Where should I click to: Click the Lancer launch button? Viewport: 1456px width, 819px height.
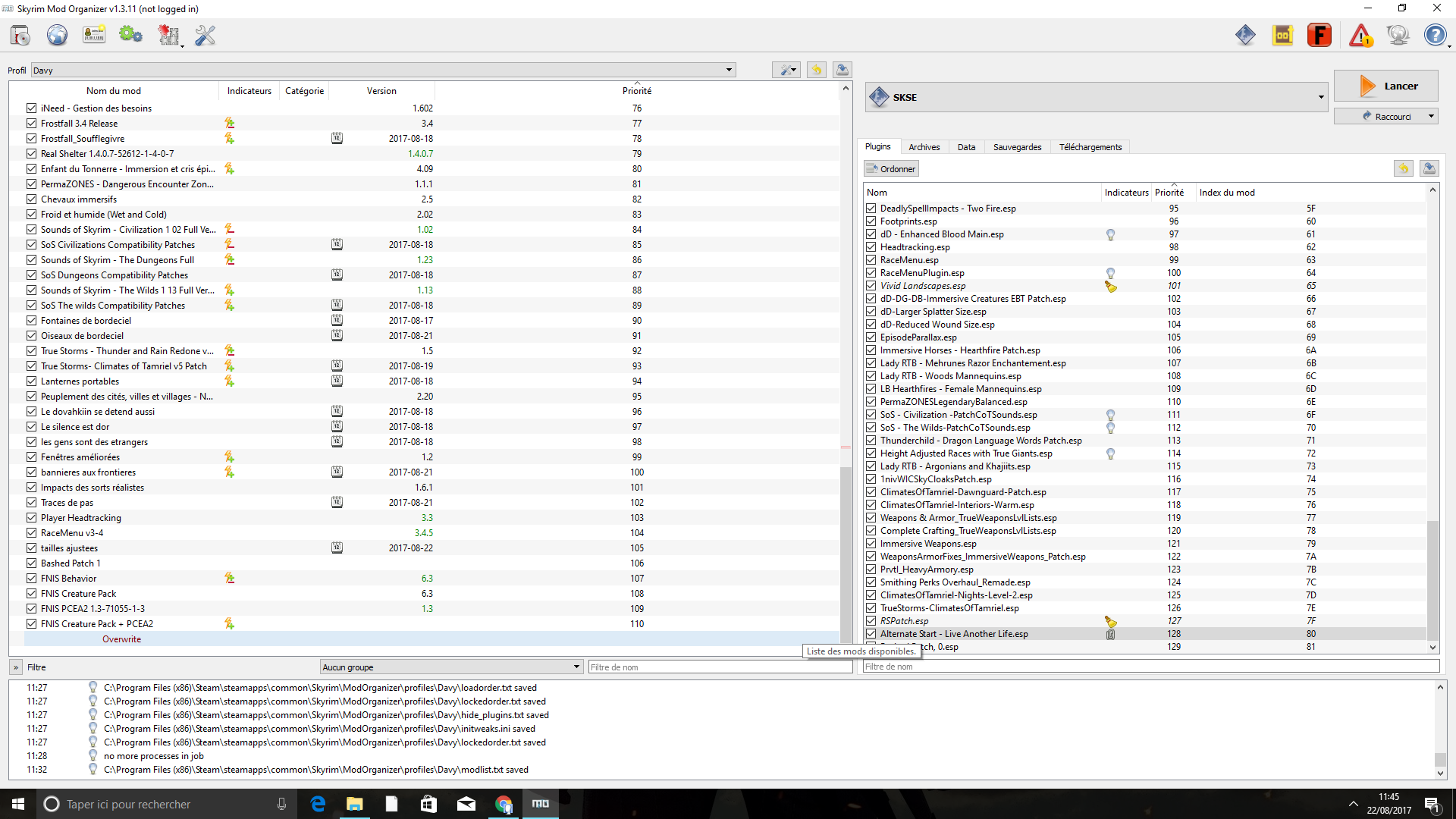pyautogui.click(x=1385, y=86)
